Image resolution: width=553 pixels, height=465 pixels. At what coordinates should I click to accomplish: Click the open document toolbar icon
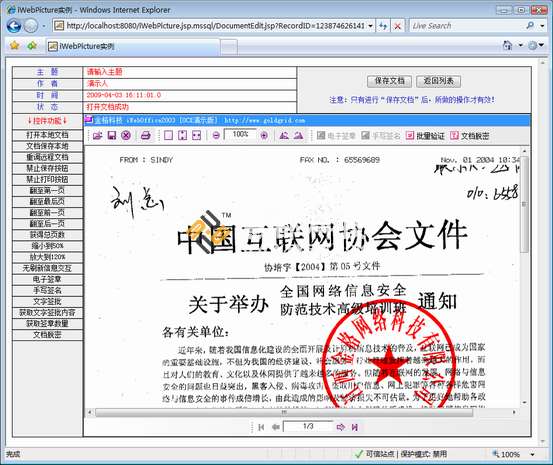pos(98,135)
